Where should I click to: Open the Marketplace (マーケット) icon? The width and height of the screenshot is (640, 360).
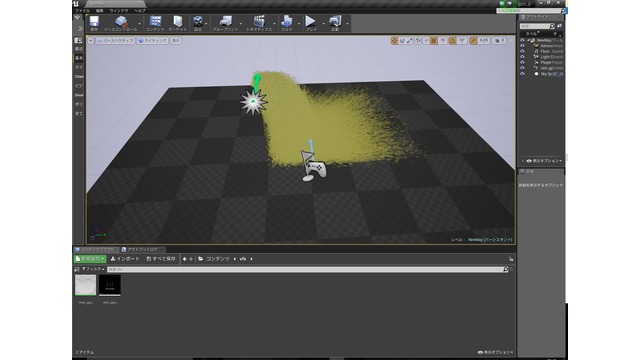[x=178, y=23]
